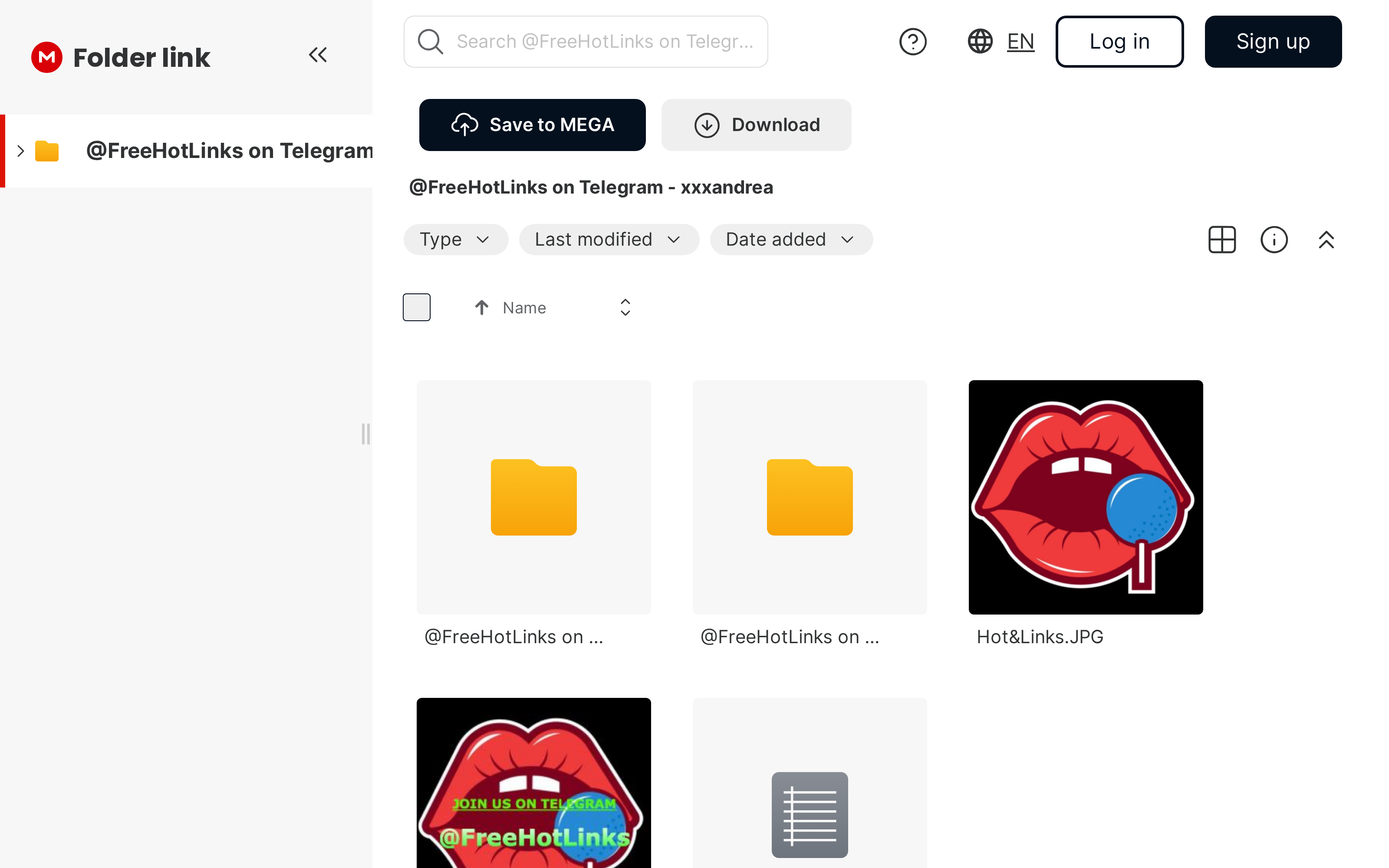Expand the @FreeHotLinks tree chevron
The height and width of the screenshot is (868, 1389).
tap(21, 151)
